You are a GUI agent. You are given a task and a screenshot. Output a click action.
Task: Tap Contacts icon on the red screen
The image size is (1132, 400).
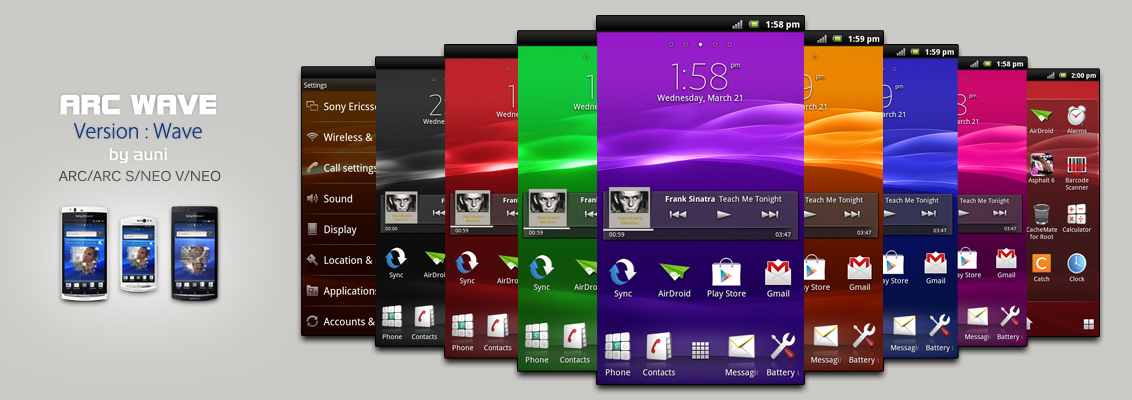point(497,332)
